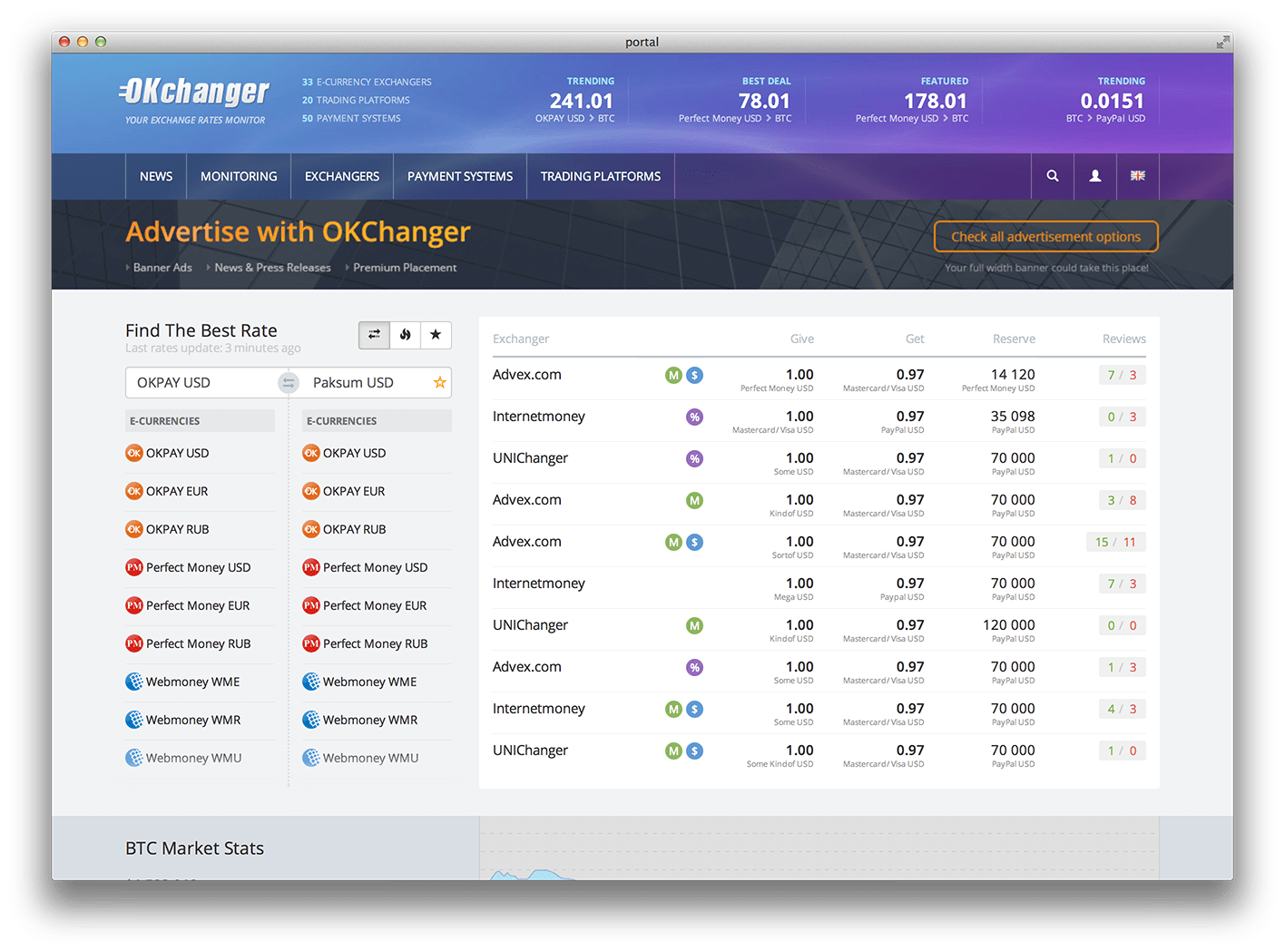
Task: Click the green M badge in first Advex.com row
Action: (x=673, y=375)
